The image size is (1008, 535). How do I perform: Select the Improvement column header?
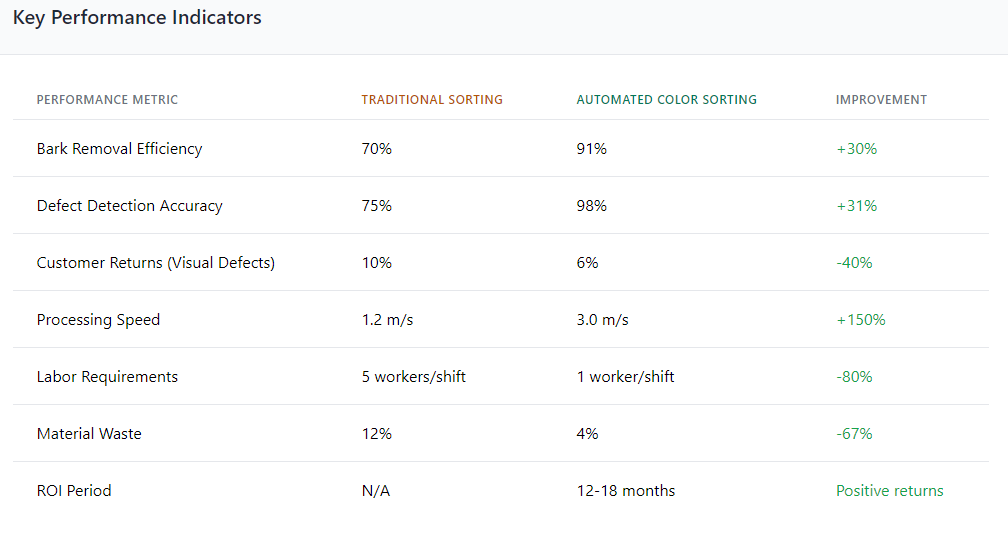point(881,100)
